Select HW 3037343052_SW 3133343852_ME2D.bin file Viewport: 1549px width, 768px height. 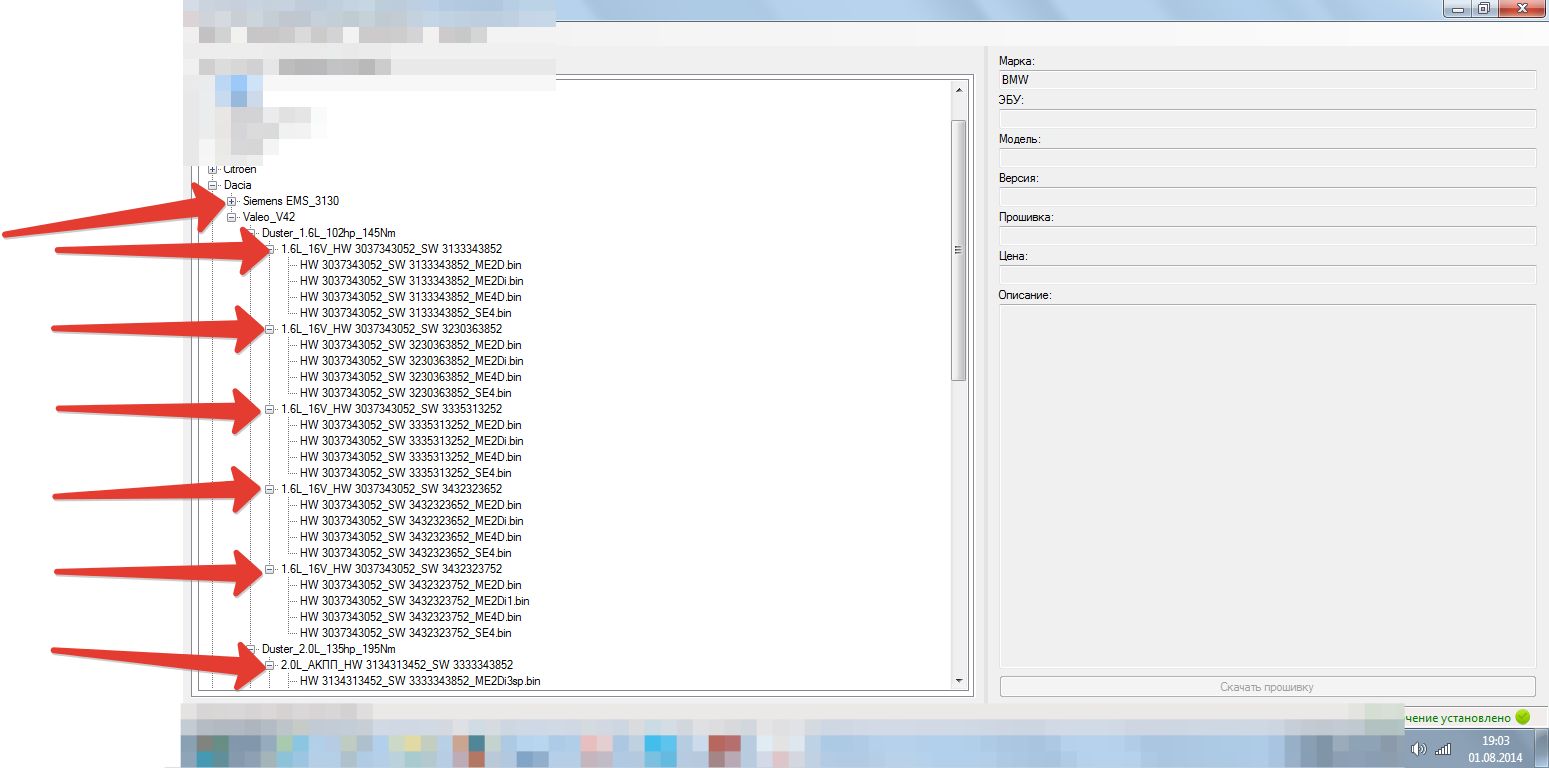click(x=410, y=265)
